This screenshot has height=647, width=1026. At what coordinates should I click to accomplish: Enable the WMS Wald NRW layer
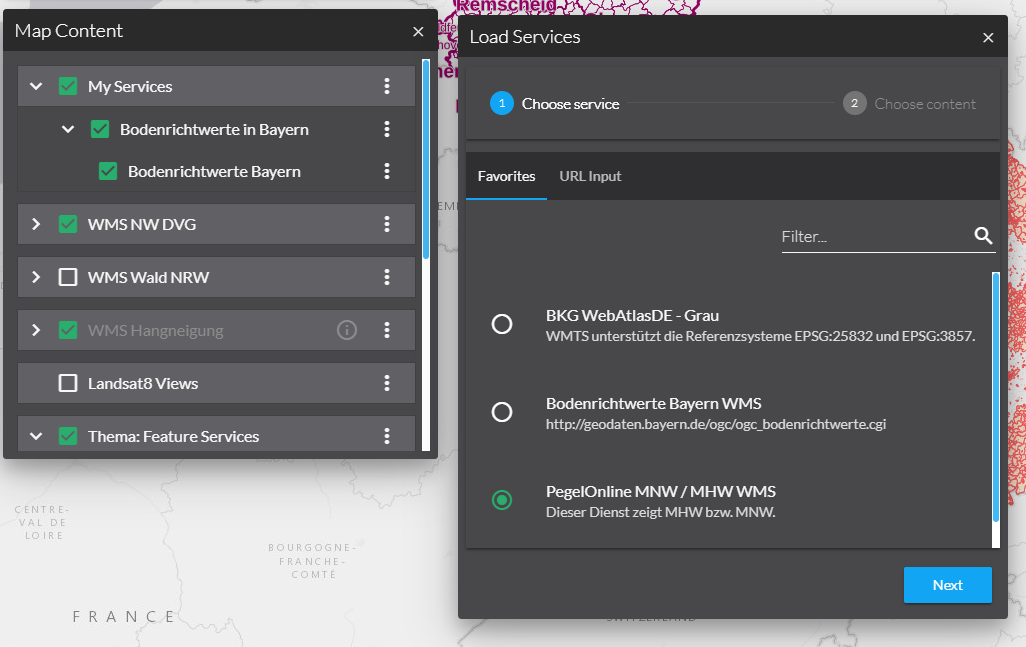67,277
